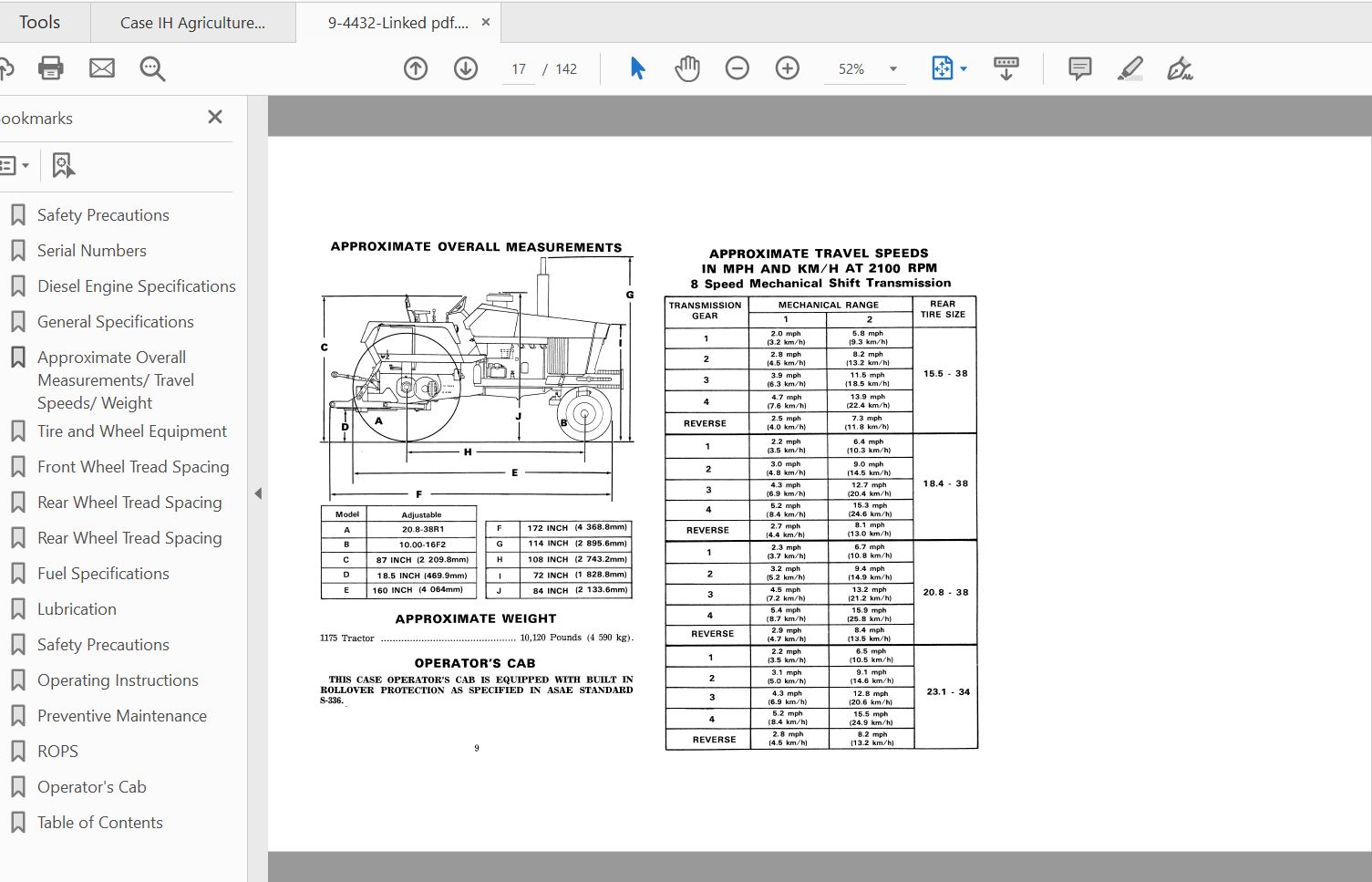1372x882 pixels.
Task: Open the Email document icon
Action: click(101, 67)
